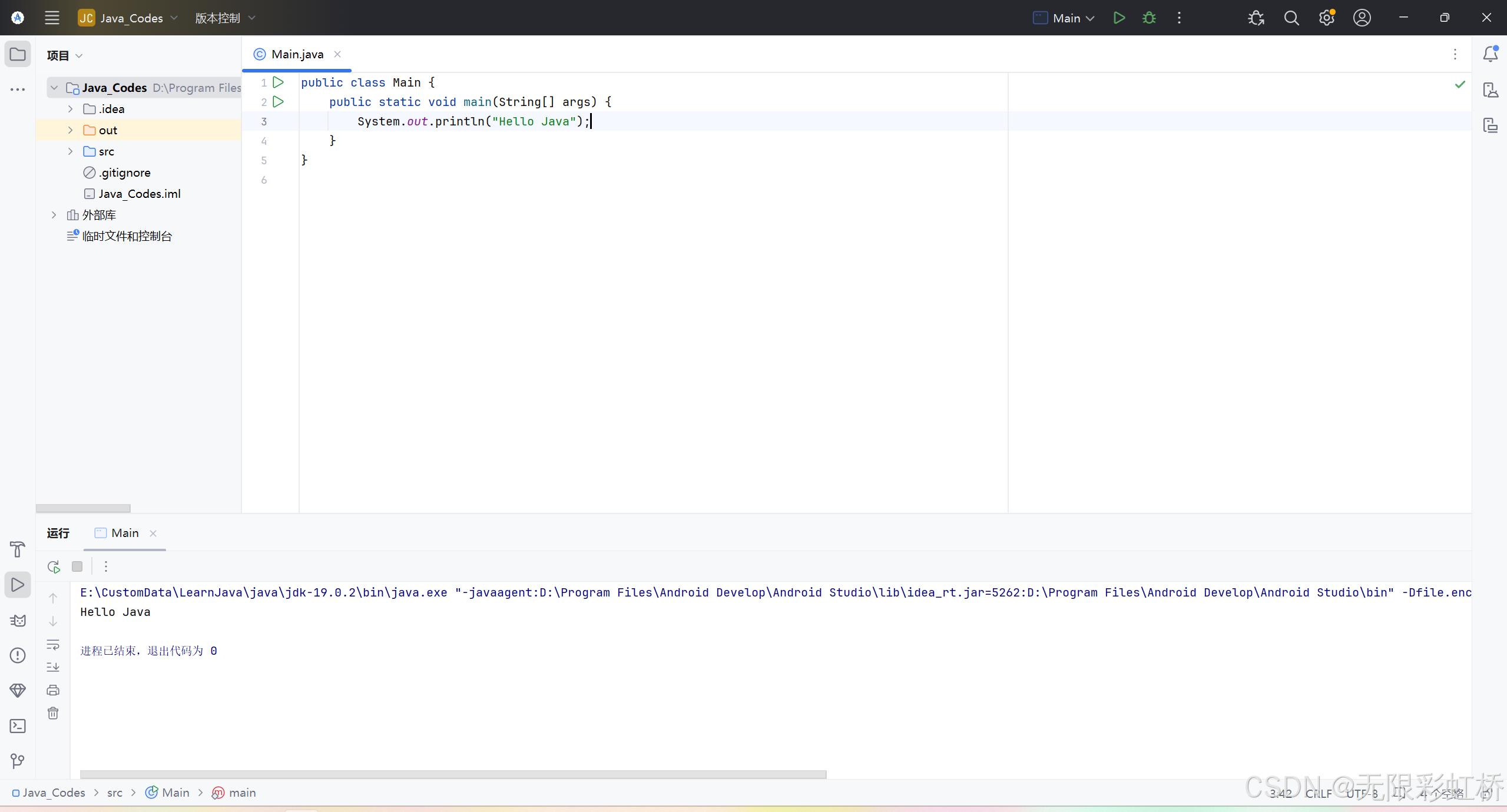1507x812 pixels.
Task: Clear the run console with the trash icon
Action: 53,713
